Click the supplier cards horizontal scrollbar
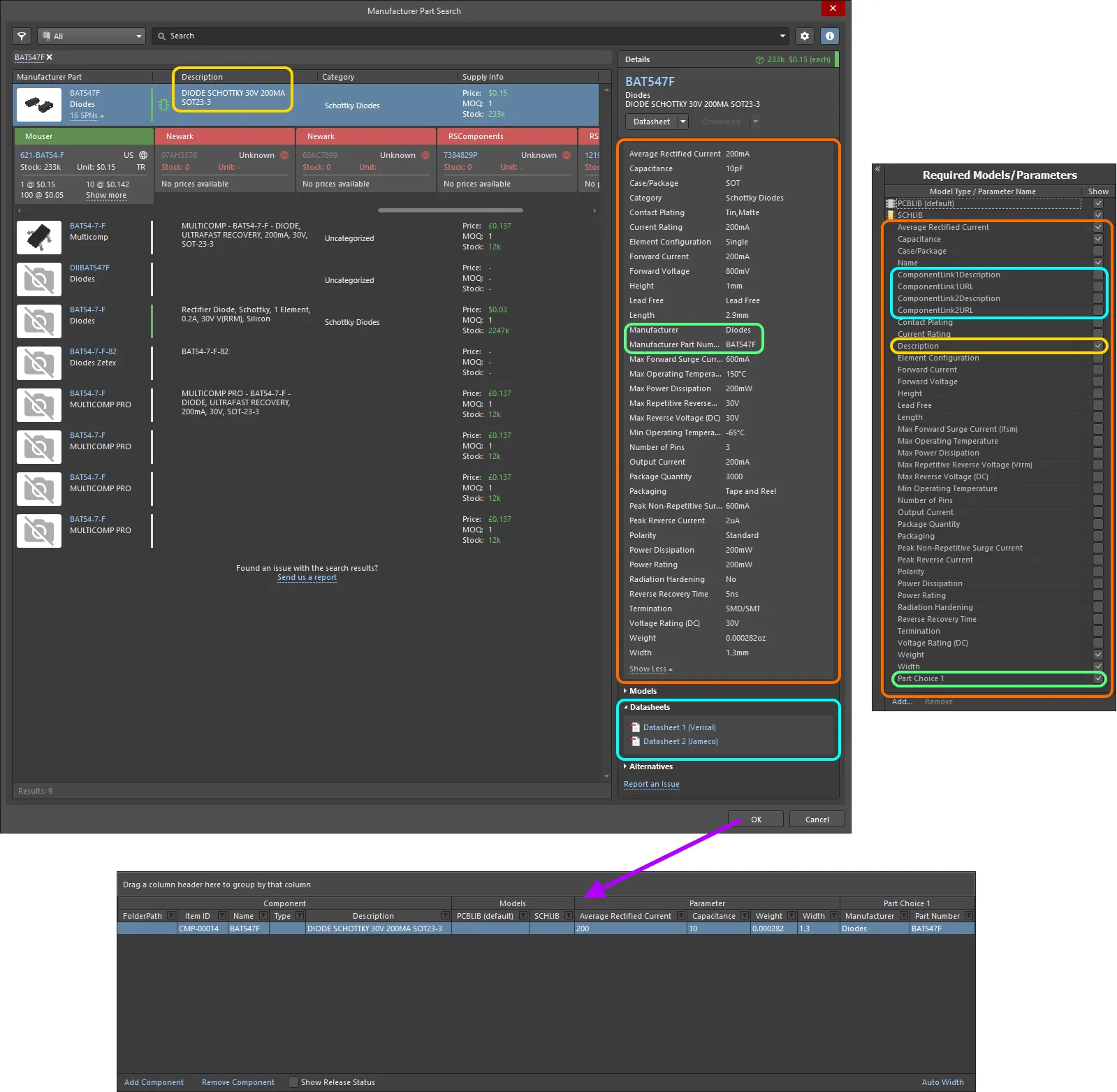The image size is (1117, 1092). 450,210
